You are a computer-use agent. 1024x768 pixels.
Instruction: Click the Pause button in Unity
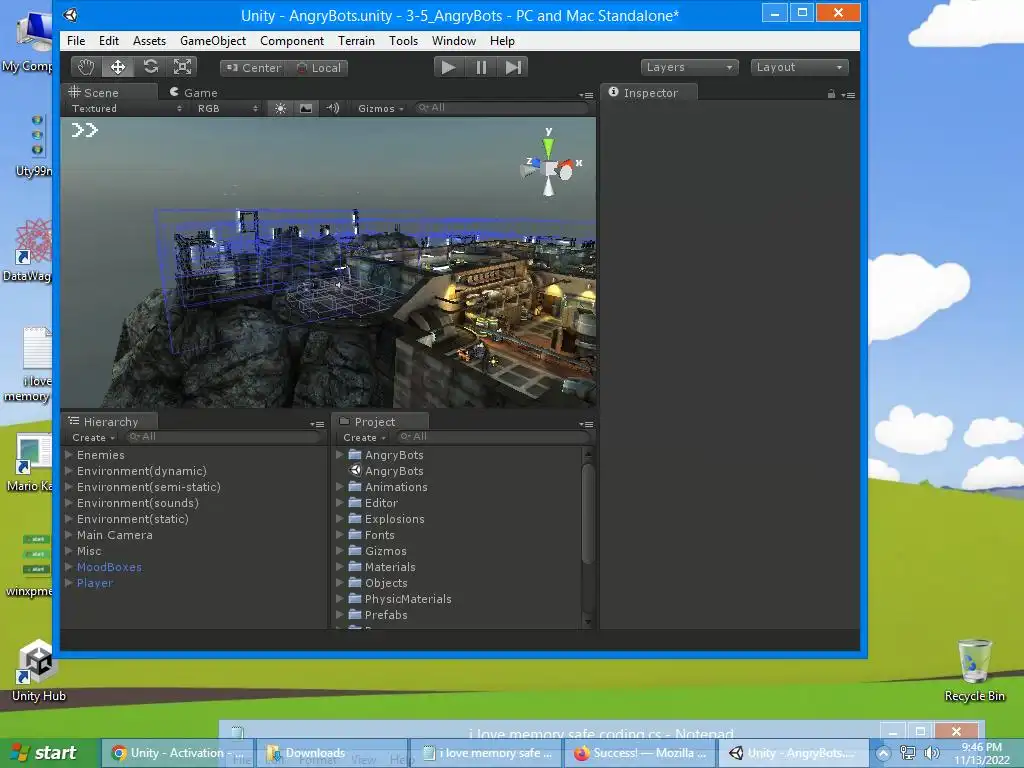coord(481,67)
